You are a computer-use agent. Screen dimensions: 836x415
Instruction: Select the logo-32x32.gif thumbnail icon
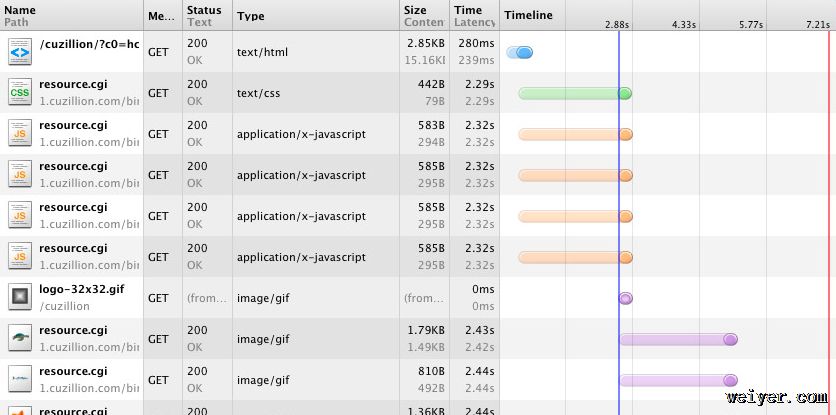point(20,298)
